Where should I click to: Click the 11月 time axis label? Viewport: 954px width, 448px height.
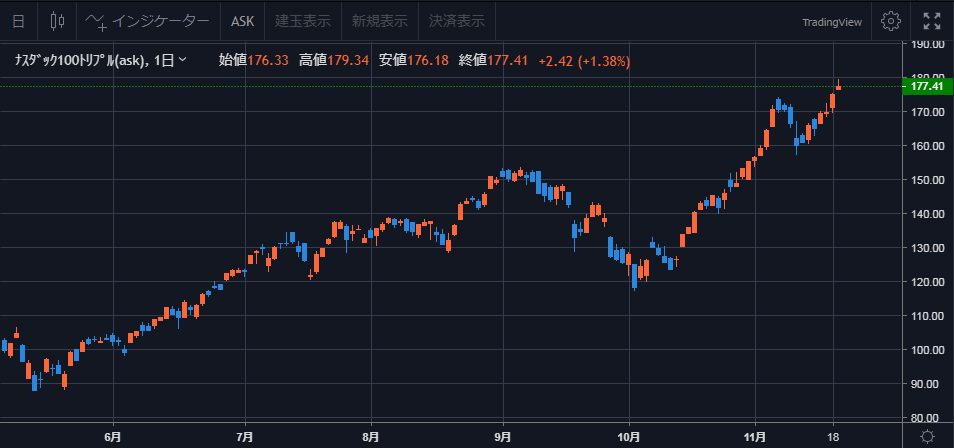click(x=755, y=436)
